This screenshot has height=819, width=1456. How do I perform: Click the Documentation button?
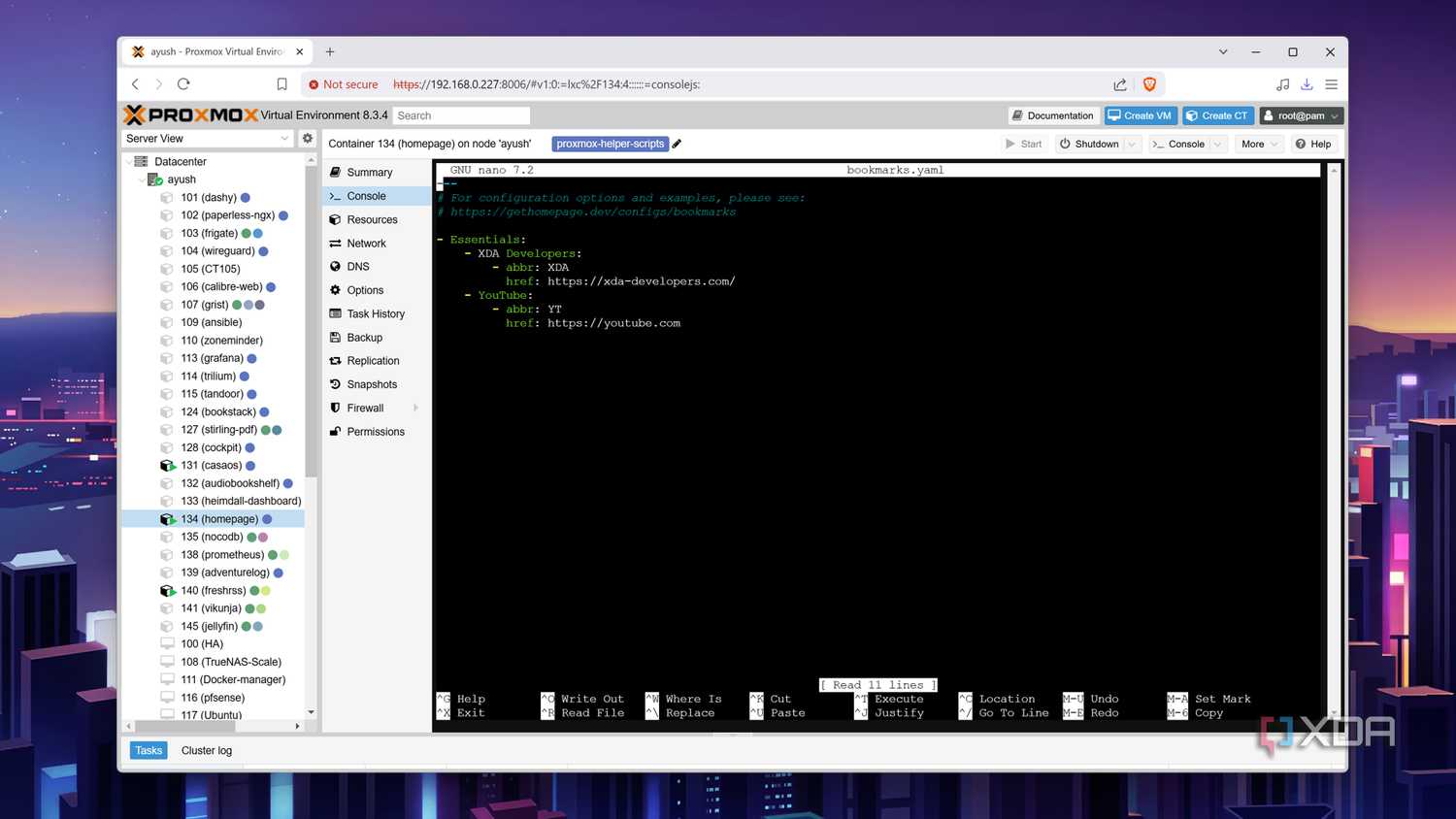(x=1053, y=115)
